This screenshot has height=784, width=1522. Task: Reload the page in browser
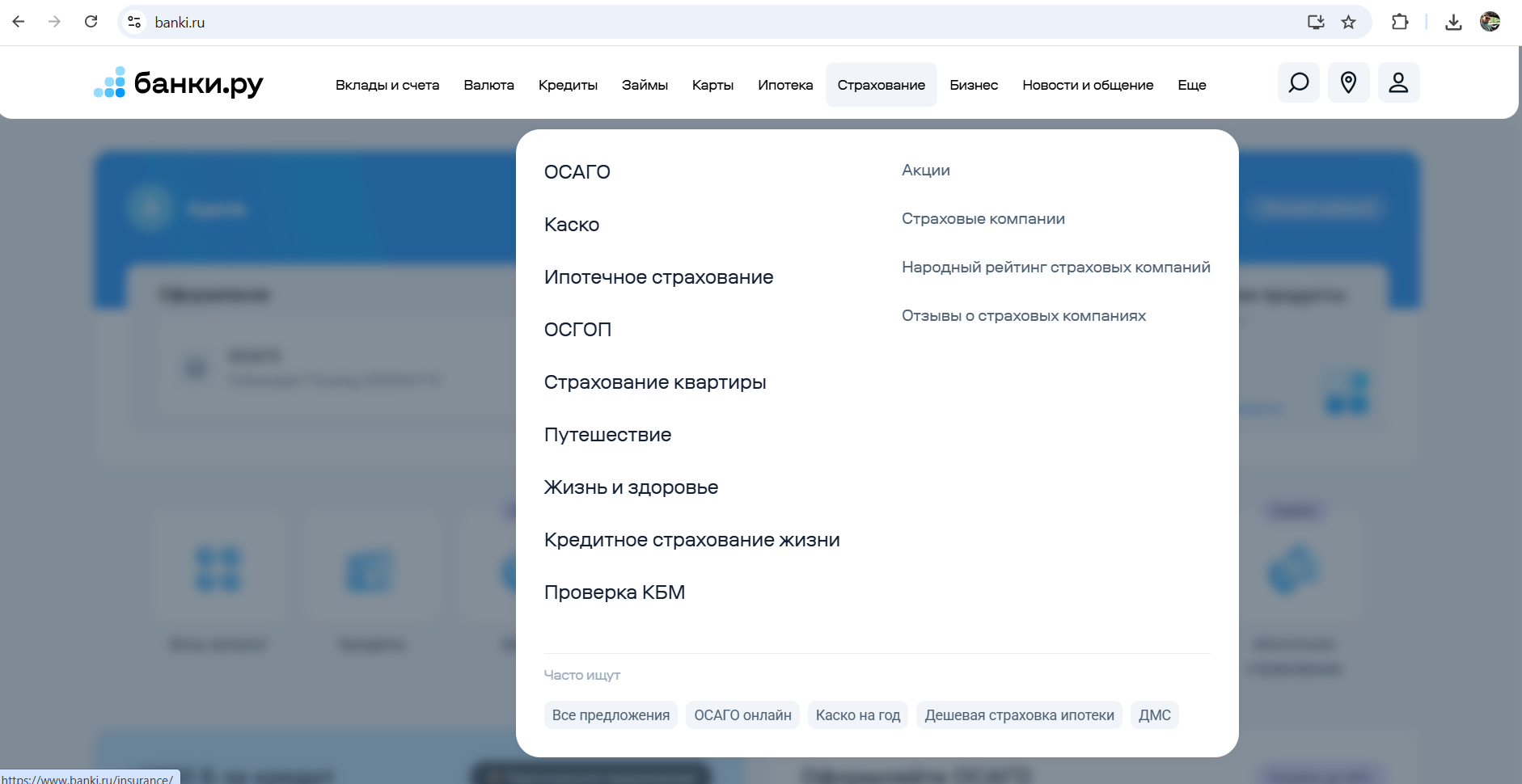coord(91,22)
